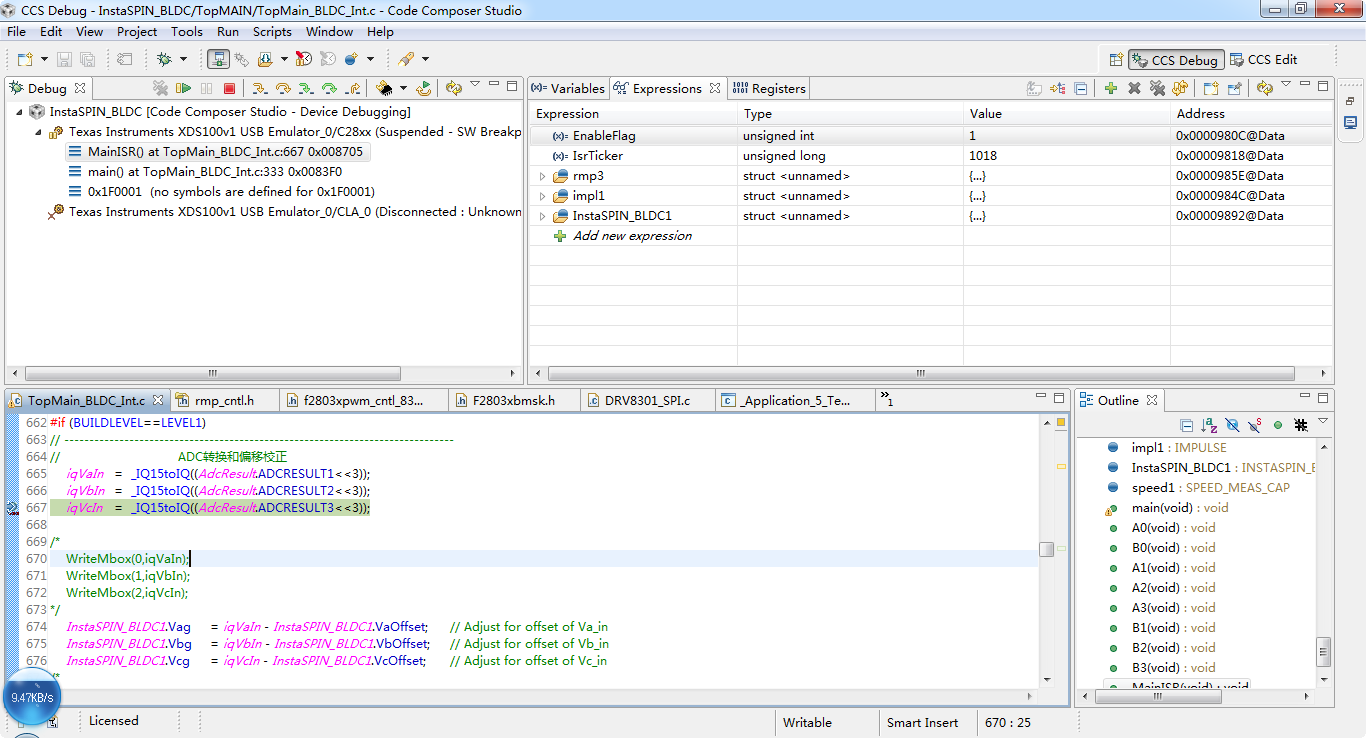Click the Step Into debug icon
Screen dimensions: 1366x738
(260, 89)
